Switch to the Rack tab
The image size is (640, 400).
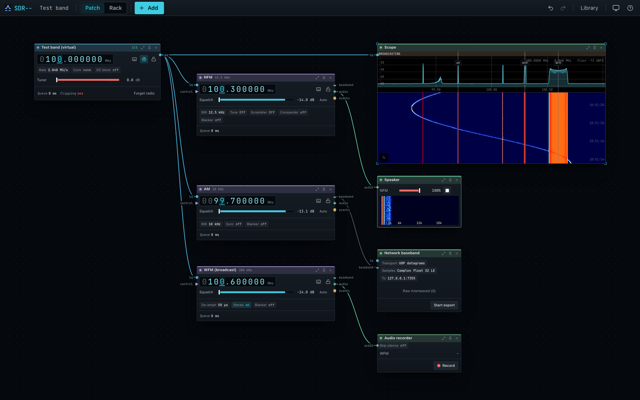tap(116, 8)
